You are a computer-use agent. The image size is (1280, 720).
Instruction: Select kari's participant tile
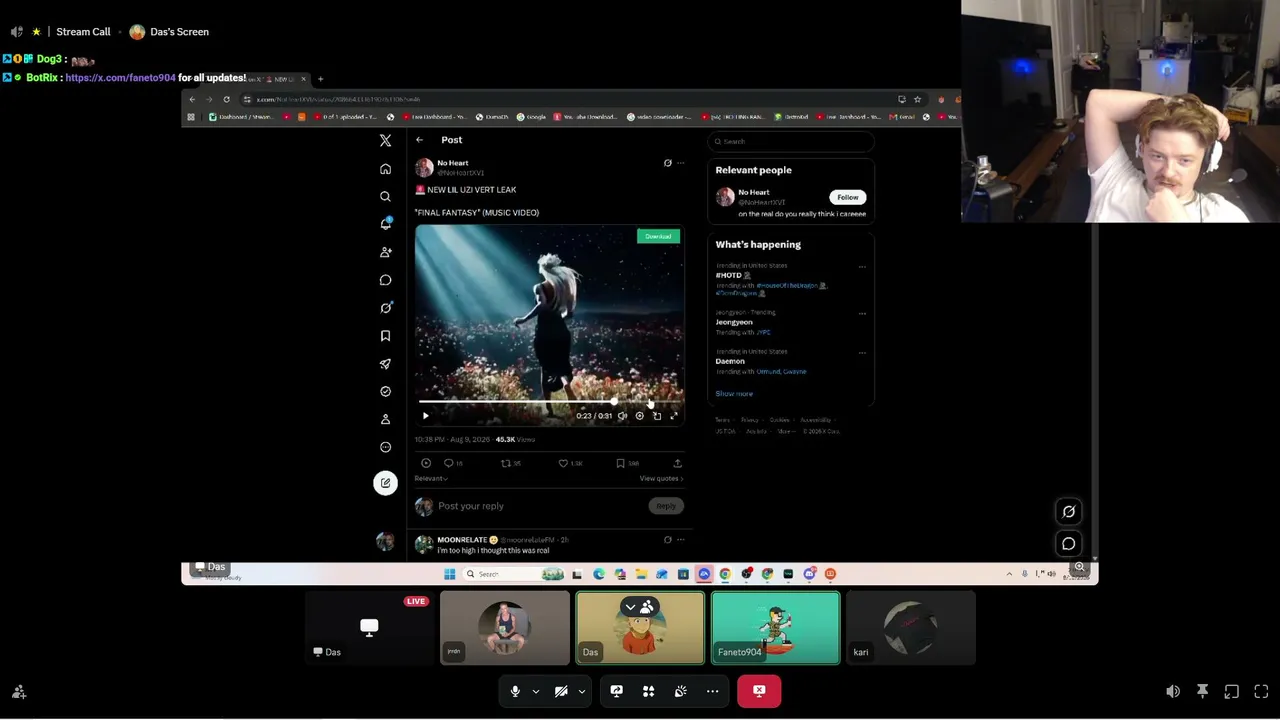(910, 628)
